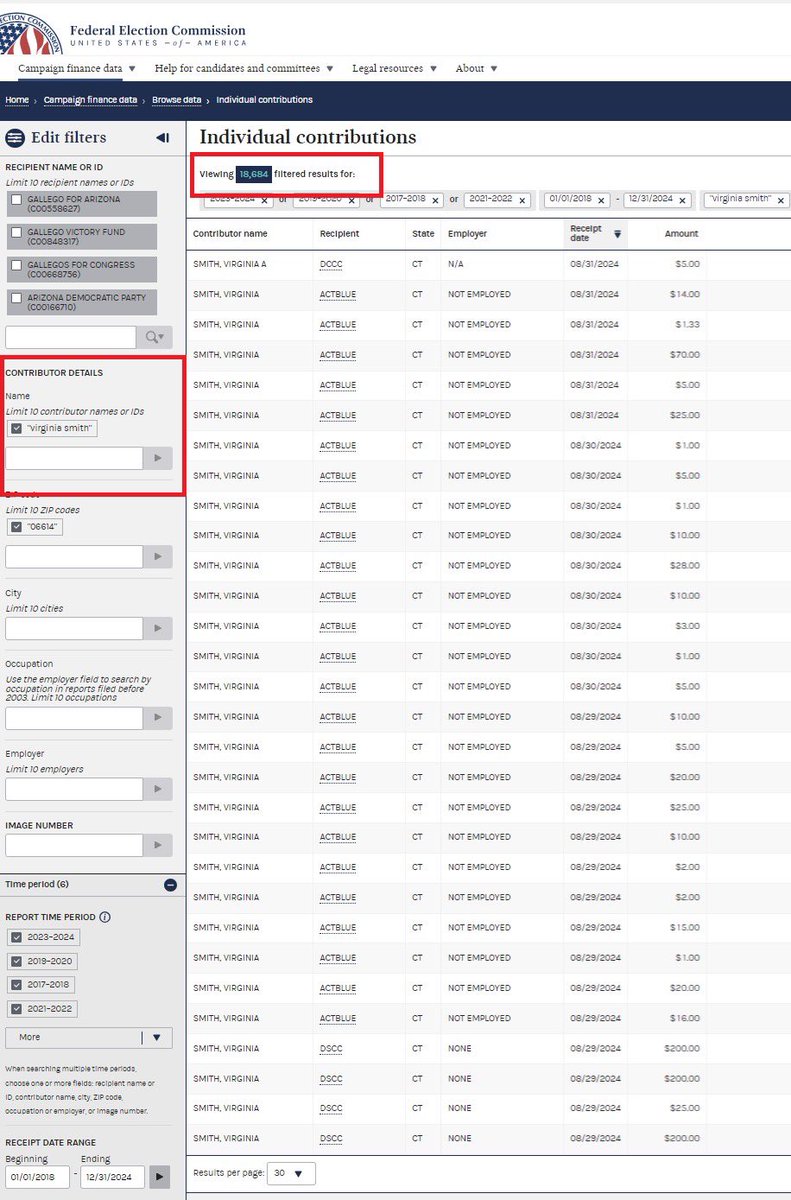
Task: Go to Browse data breadcrumb
Action: point(176,100)
